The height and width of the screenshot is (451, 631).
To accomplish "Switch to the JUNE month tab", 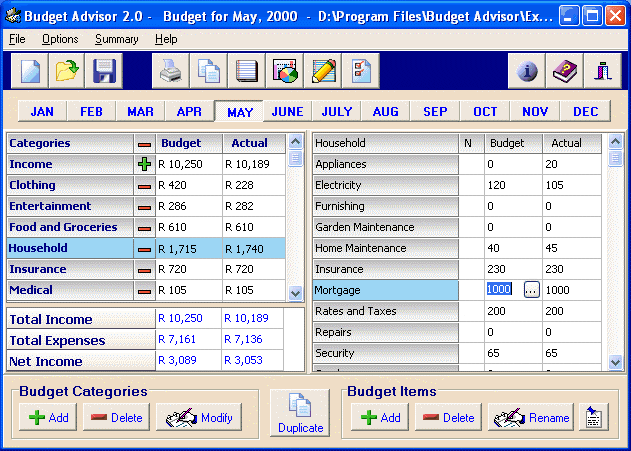I will coord(287,111).
